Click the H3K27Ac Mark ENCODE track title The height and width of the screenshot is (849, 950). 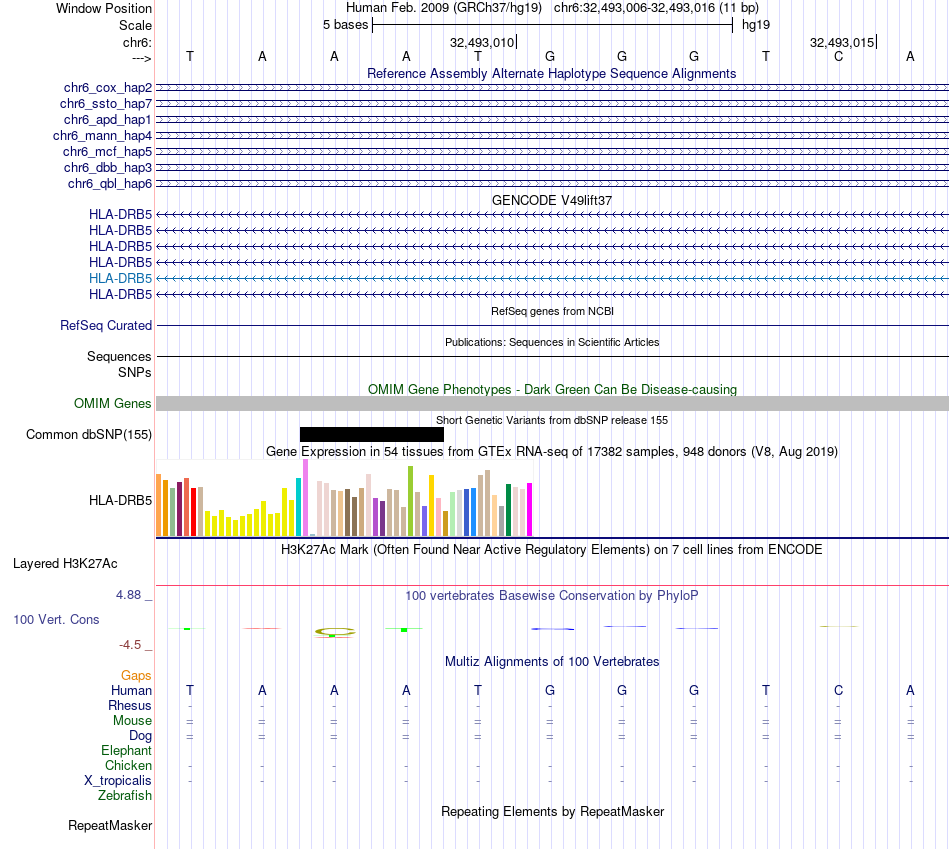click(552, 550)
